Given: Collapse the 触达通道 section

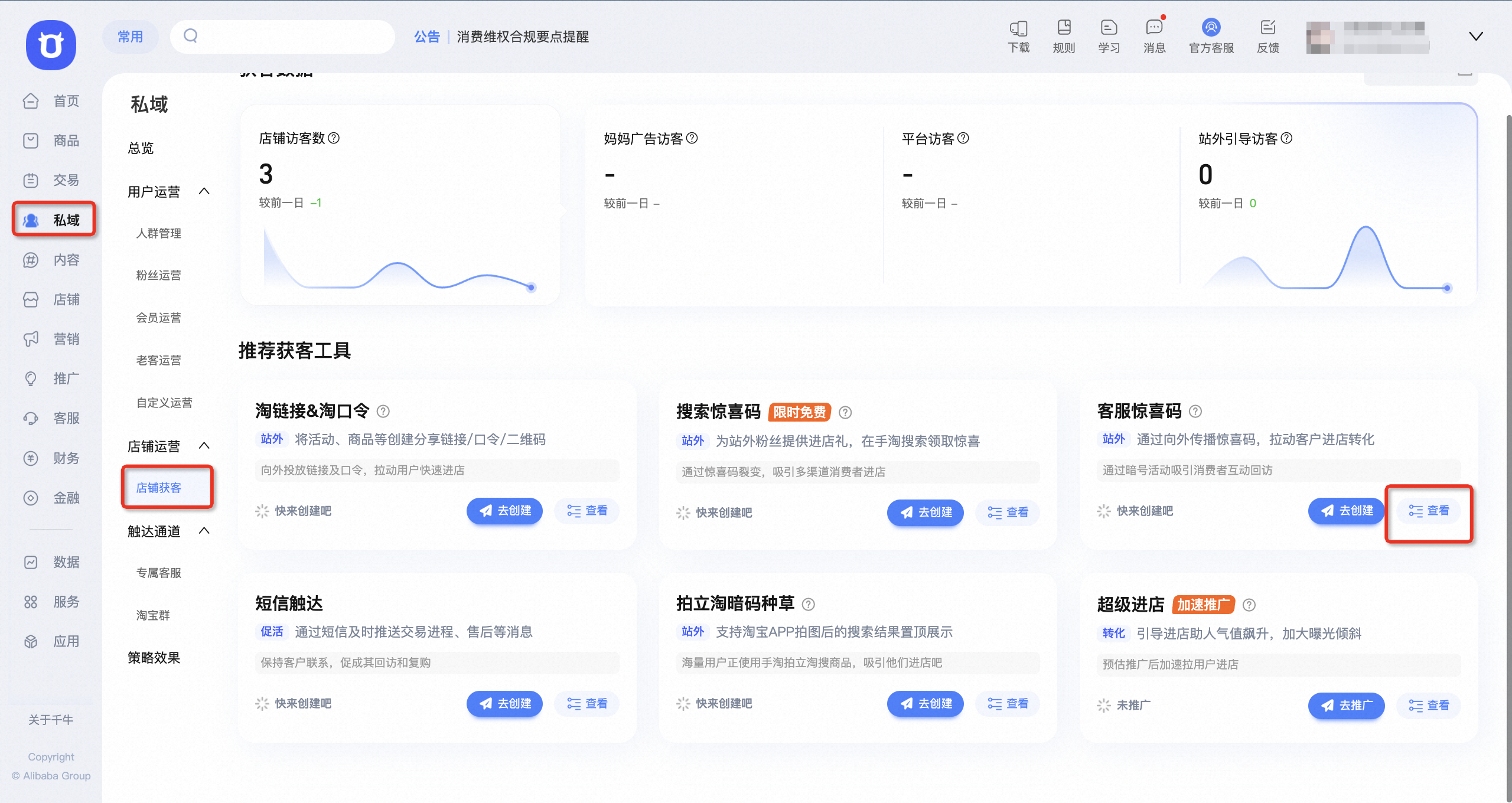Looking at the screenshot, I should click(204, 531).
